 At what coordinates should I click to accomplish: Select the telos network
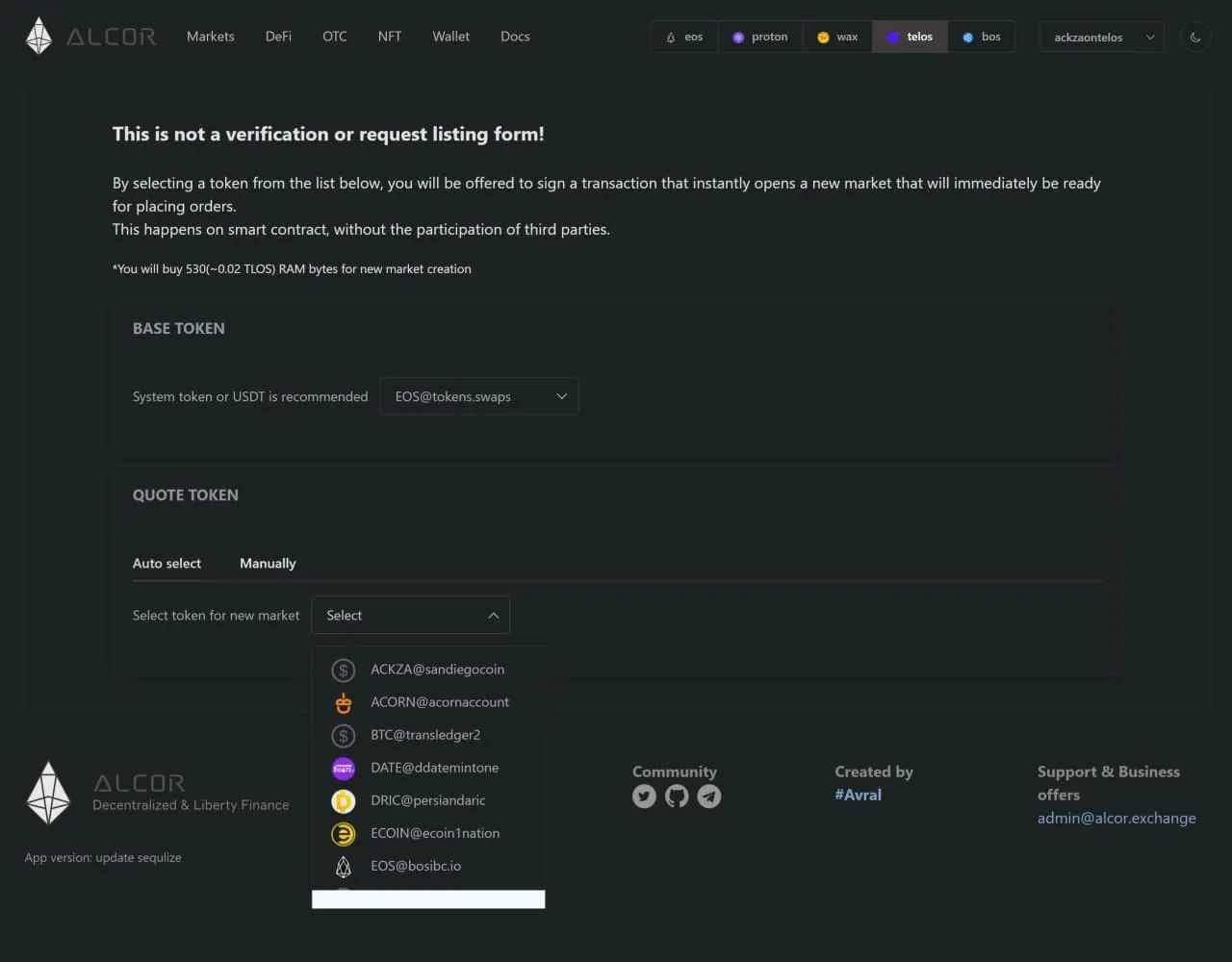[910, 37]
